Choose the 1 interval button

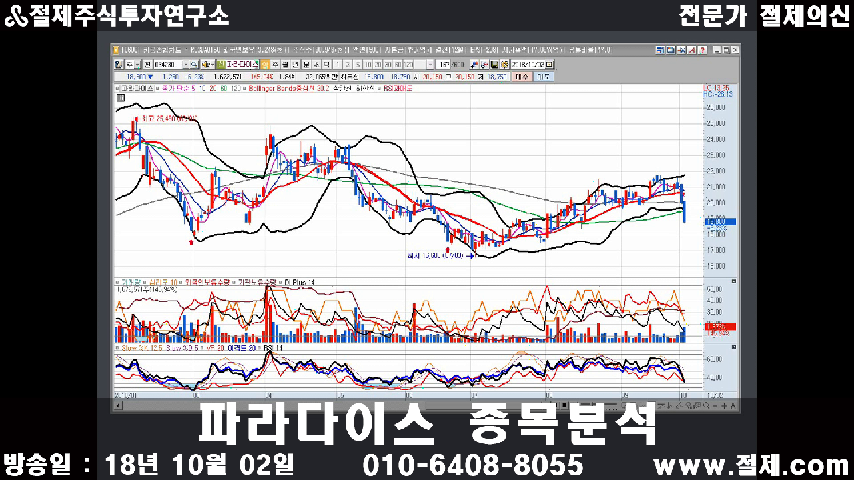tap(338, 64)
